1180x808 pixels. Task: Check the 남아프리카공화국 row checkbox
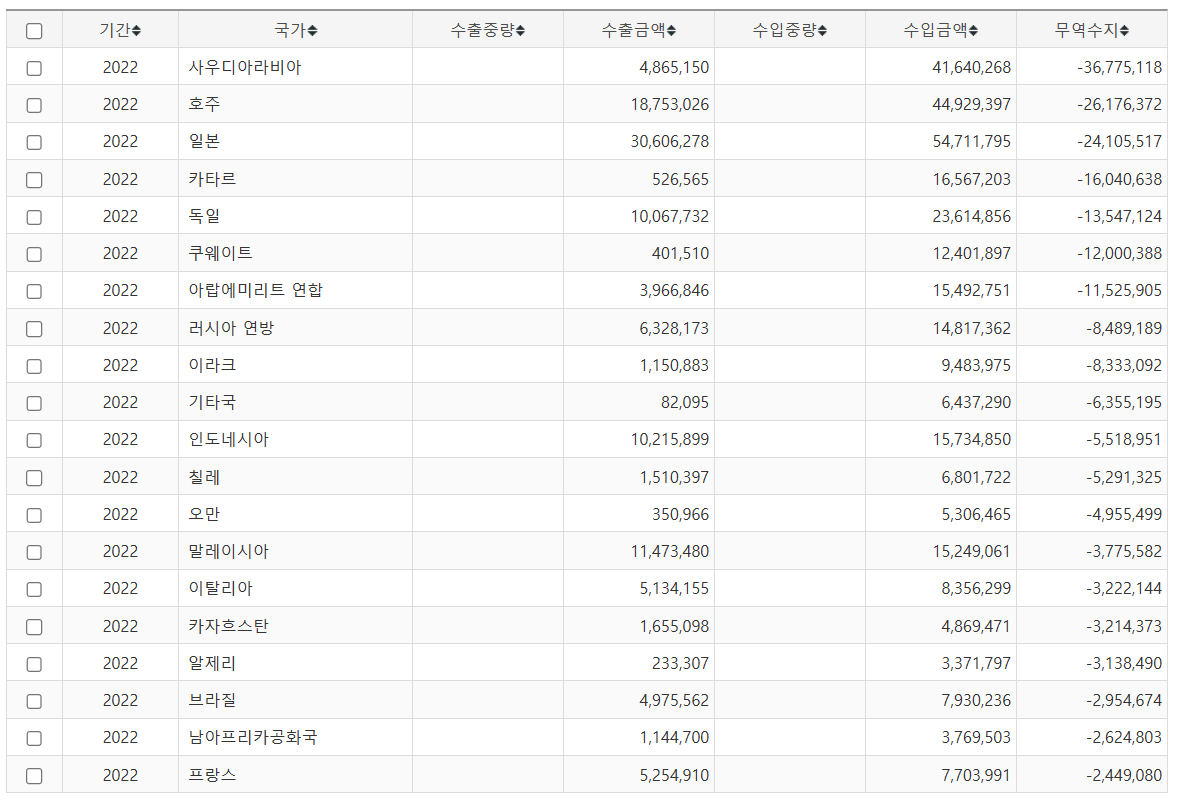pos(34,738)
